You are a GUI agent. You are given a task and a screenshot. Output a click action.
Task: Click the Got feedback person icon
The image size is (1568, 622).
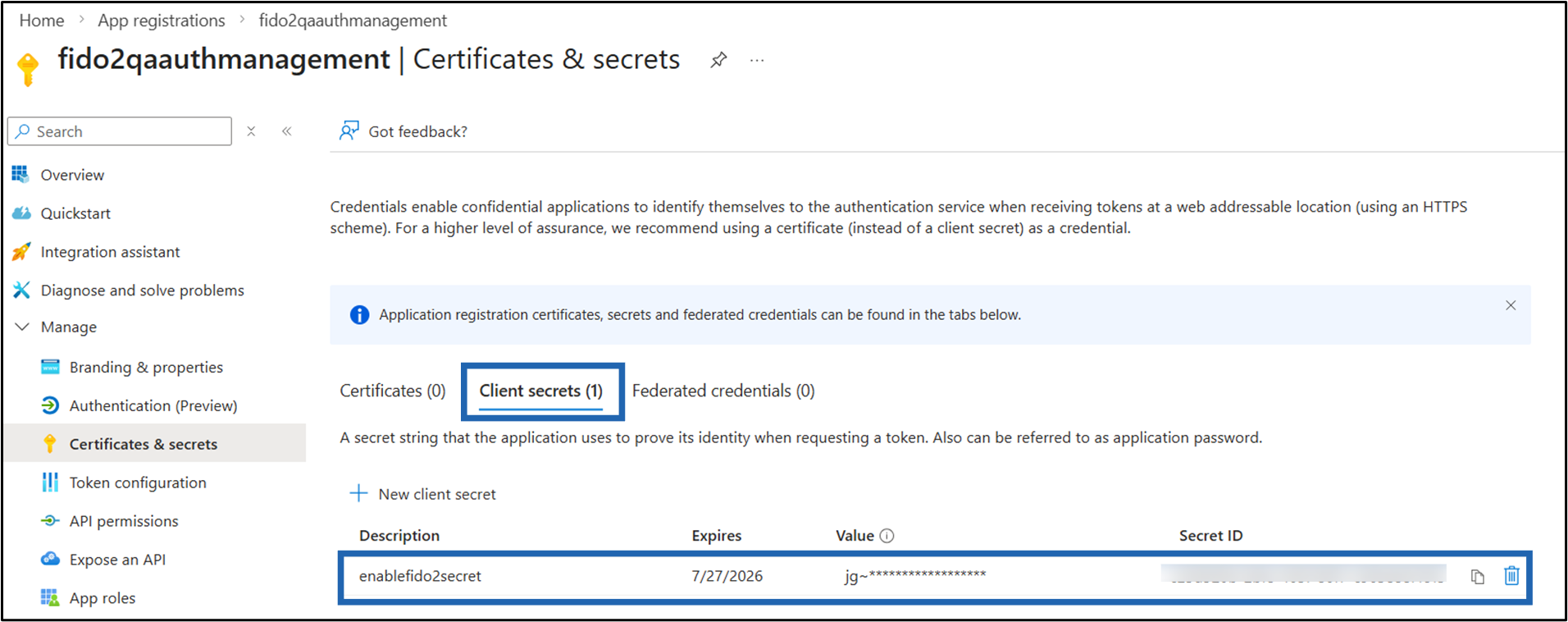pyautogui.click(x=349, y=130)
